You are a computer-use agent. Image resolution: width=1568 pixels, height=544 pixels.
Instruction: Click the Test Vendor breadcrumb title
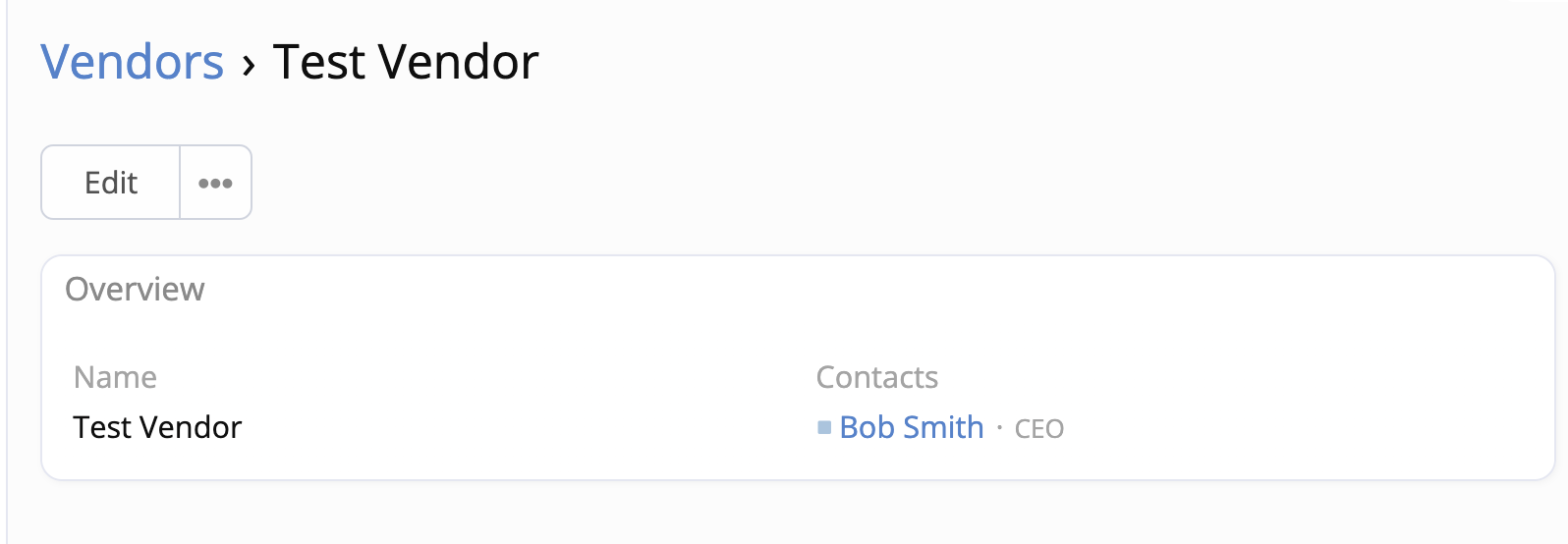[x=406, y=62]
